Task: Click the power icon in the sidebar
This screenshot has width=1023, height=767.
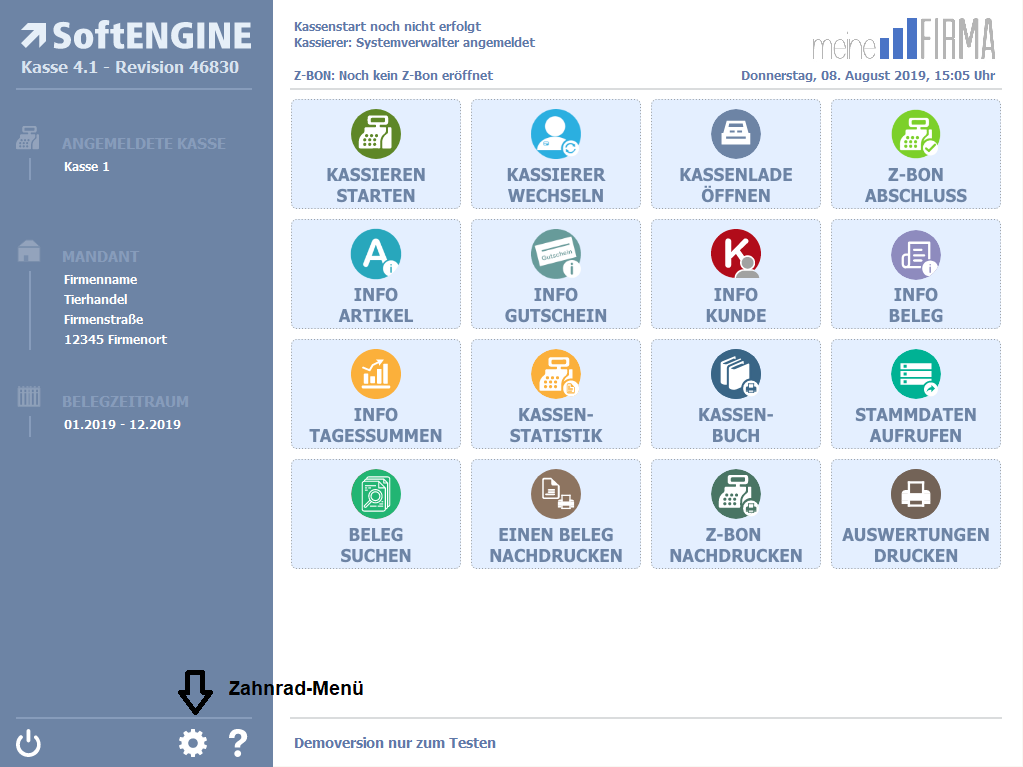Action: (x=29, y=743)
